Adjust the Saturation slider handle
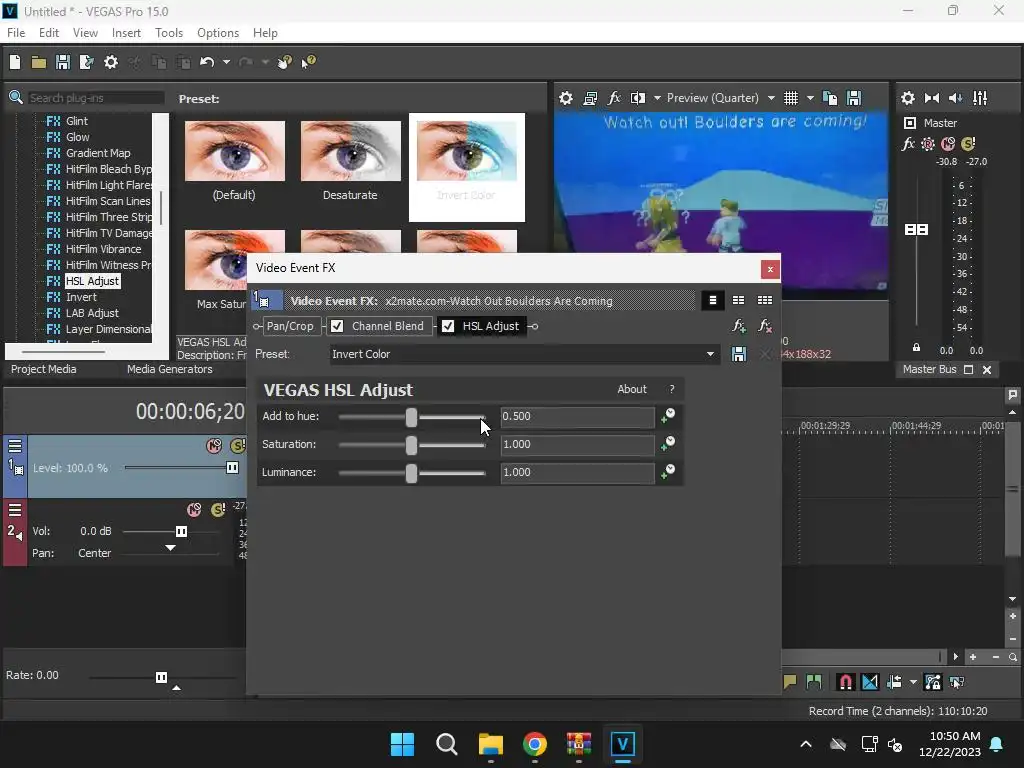Screen dimensions: 1024x768 [411, 445]
